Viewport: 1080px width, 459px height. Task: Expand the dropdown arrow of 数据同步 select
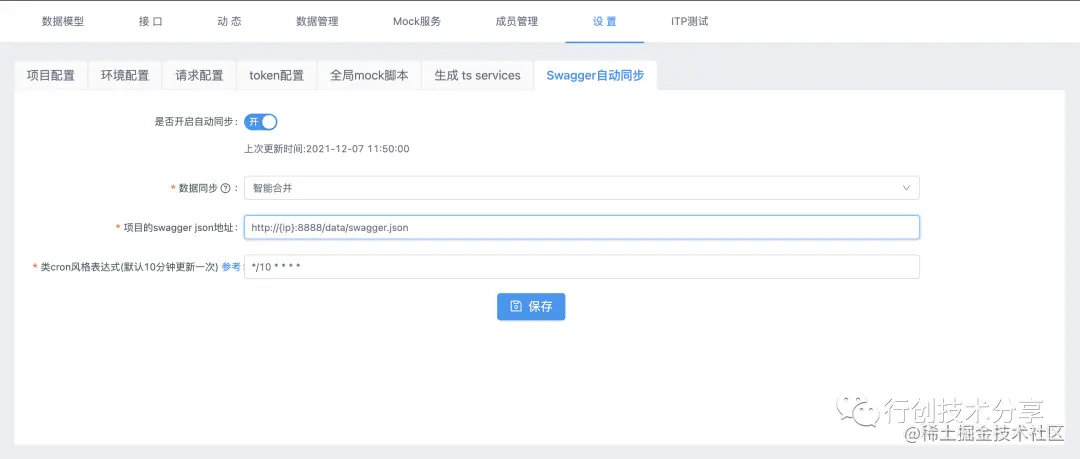[x=906, y=187]
